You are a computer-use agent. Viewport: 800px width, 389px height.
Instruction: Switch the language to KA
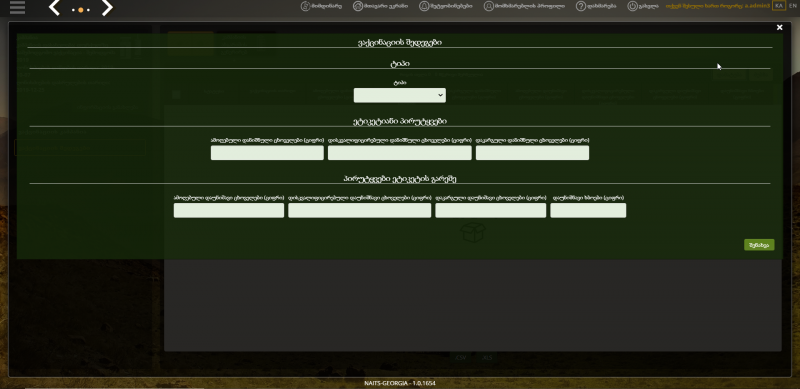click(x=779, y=6)
